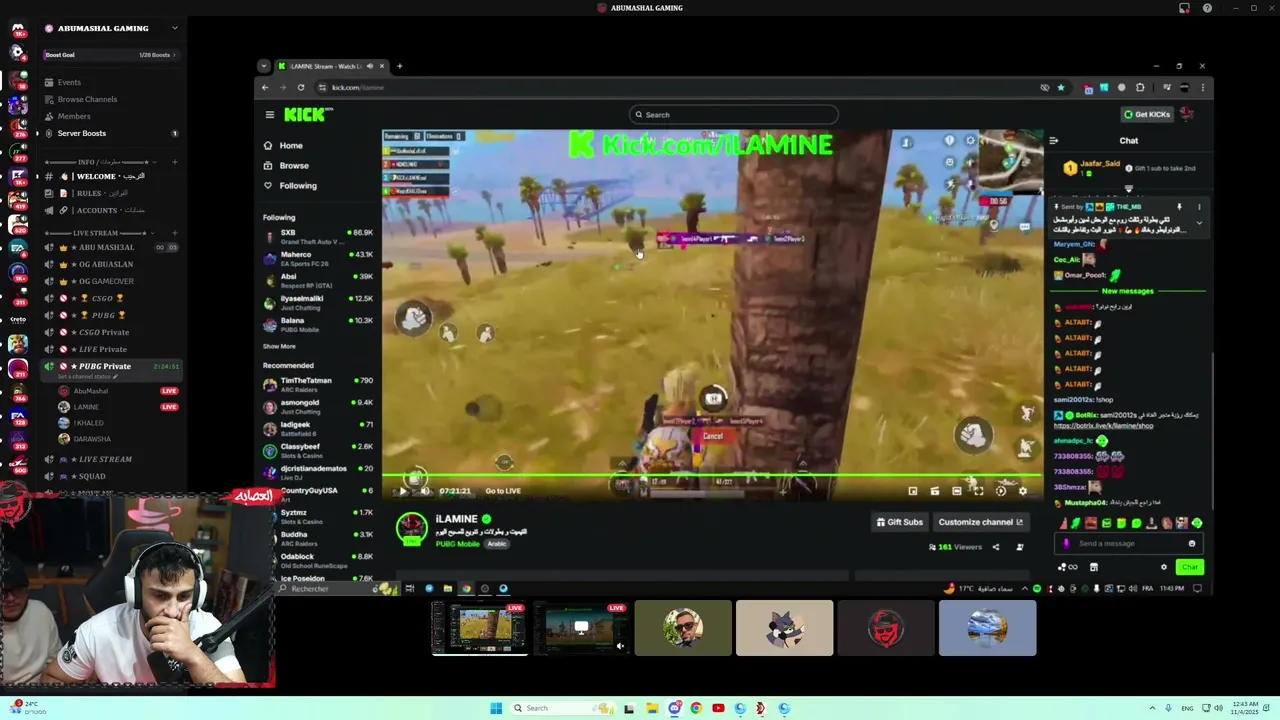Click the Send a message field
The height and width of the screenshot is (720, 1280).
click(1128, 543)
